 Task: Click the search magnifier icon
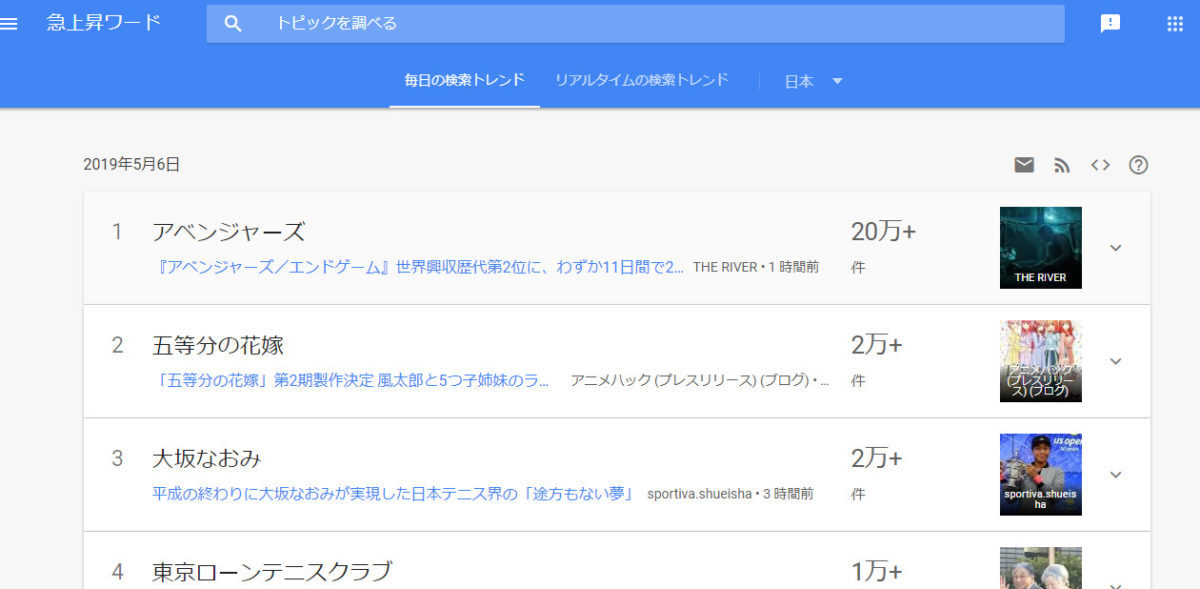pos(233,23)
